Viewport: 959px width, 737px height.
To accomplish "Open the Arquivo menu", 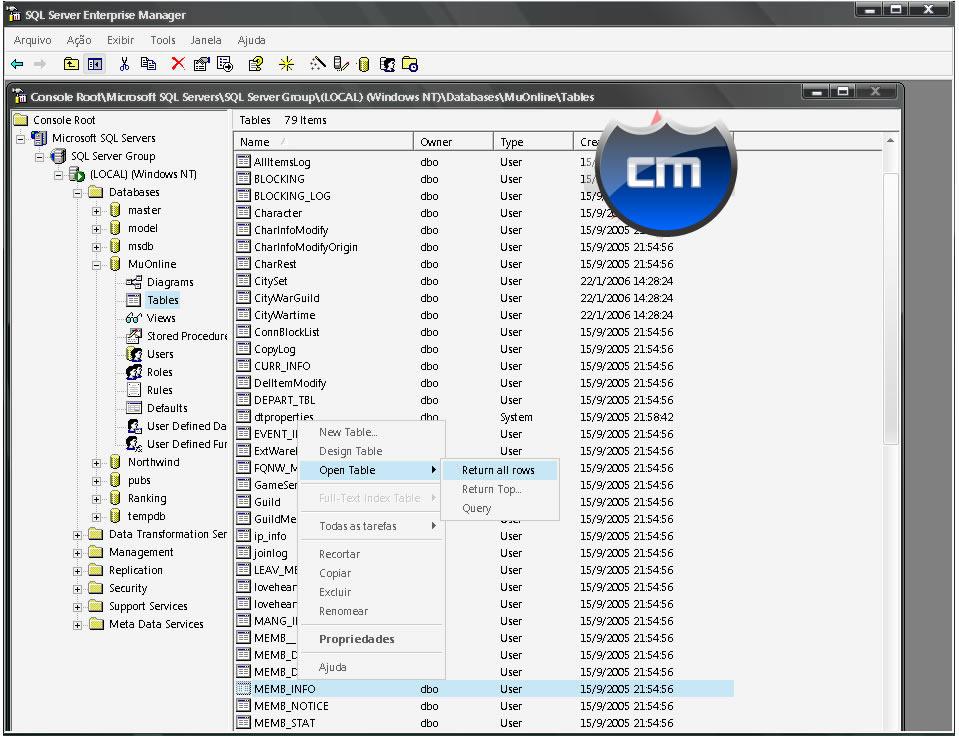I will [x=32, y=40].
